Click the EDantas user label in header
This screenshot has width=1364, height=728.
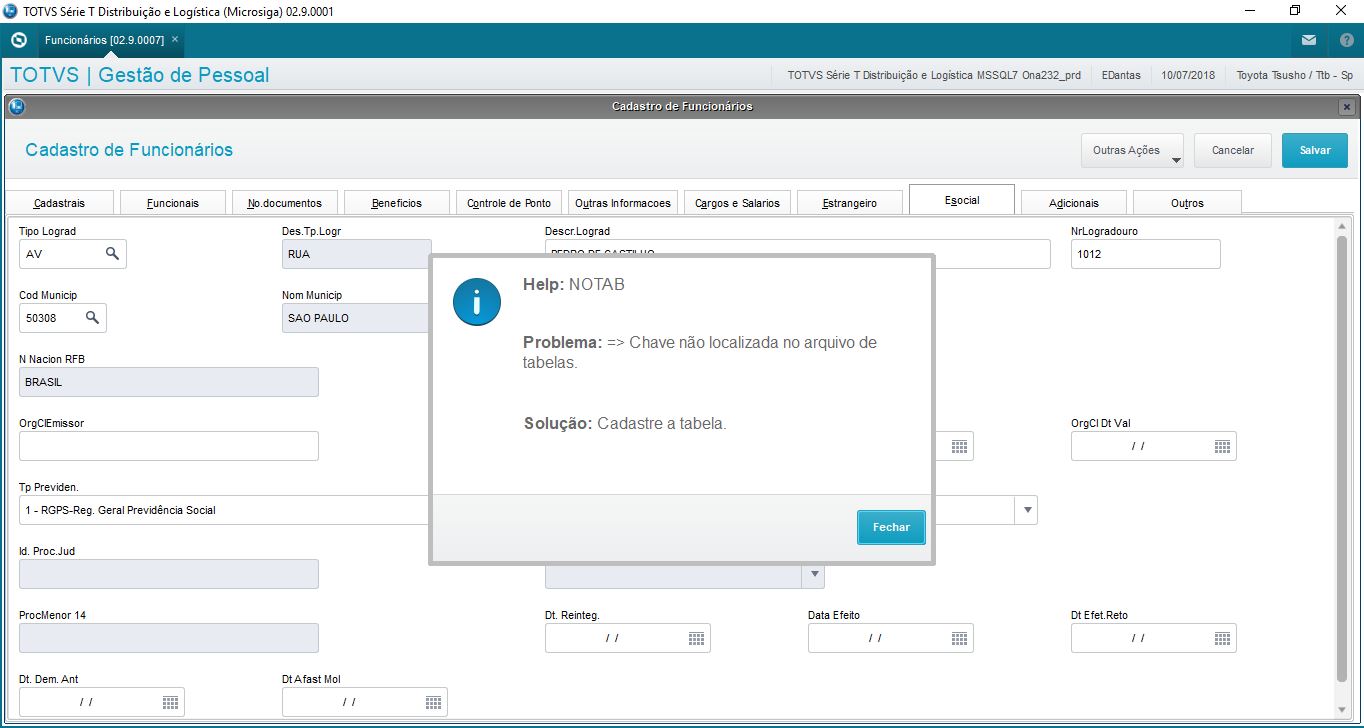pos(1121,75)
